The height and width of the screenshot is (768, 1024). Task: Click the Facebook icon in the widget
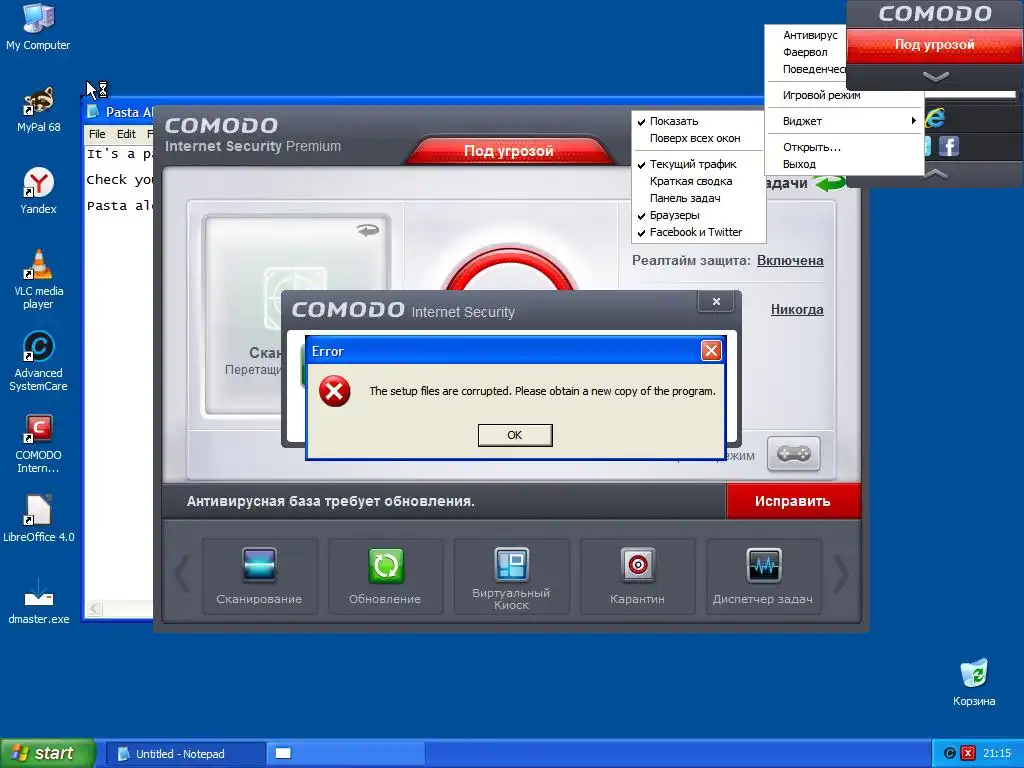[x=949, y=146]
